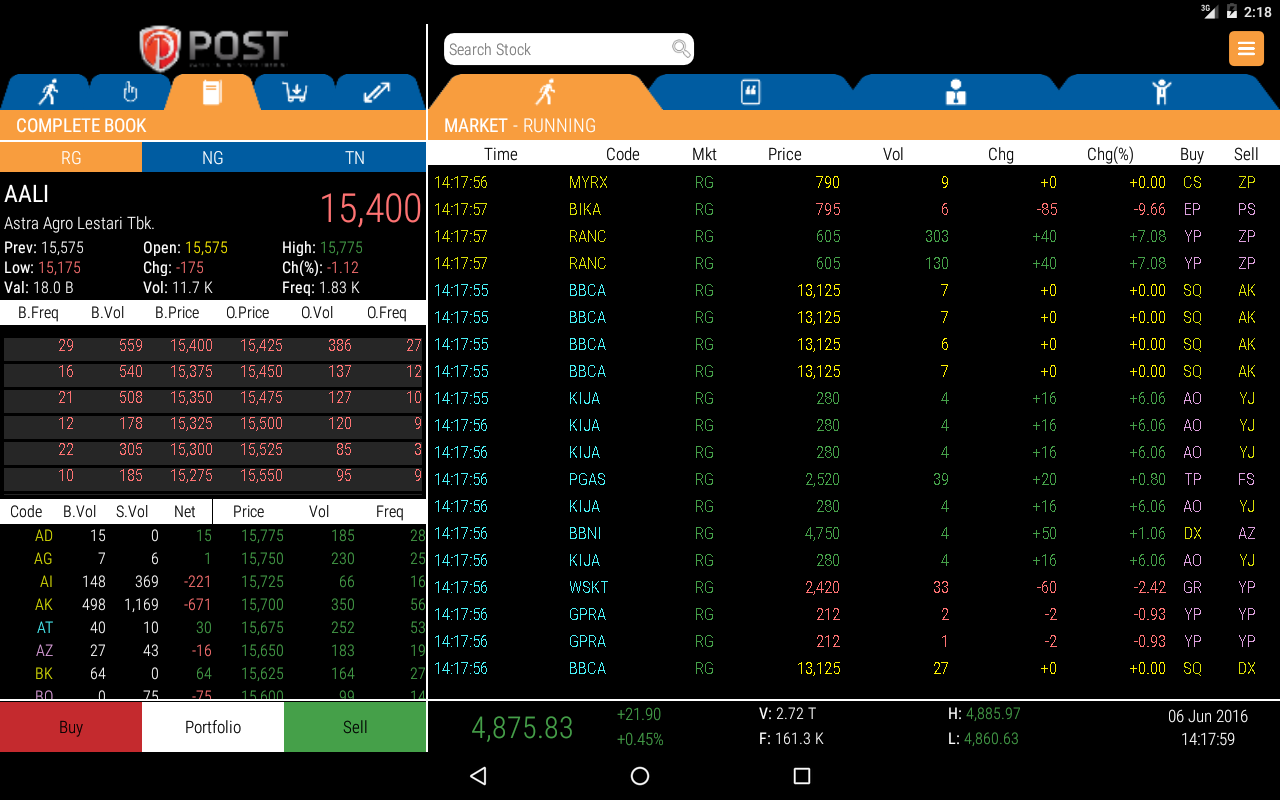Viewport: 1280px width, 800px height.
Task: Tap the Android home button
Action: pyautogui.click(x=640, y=776)
